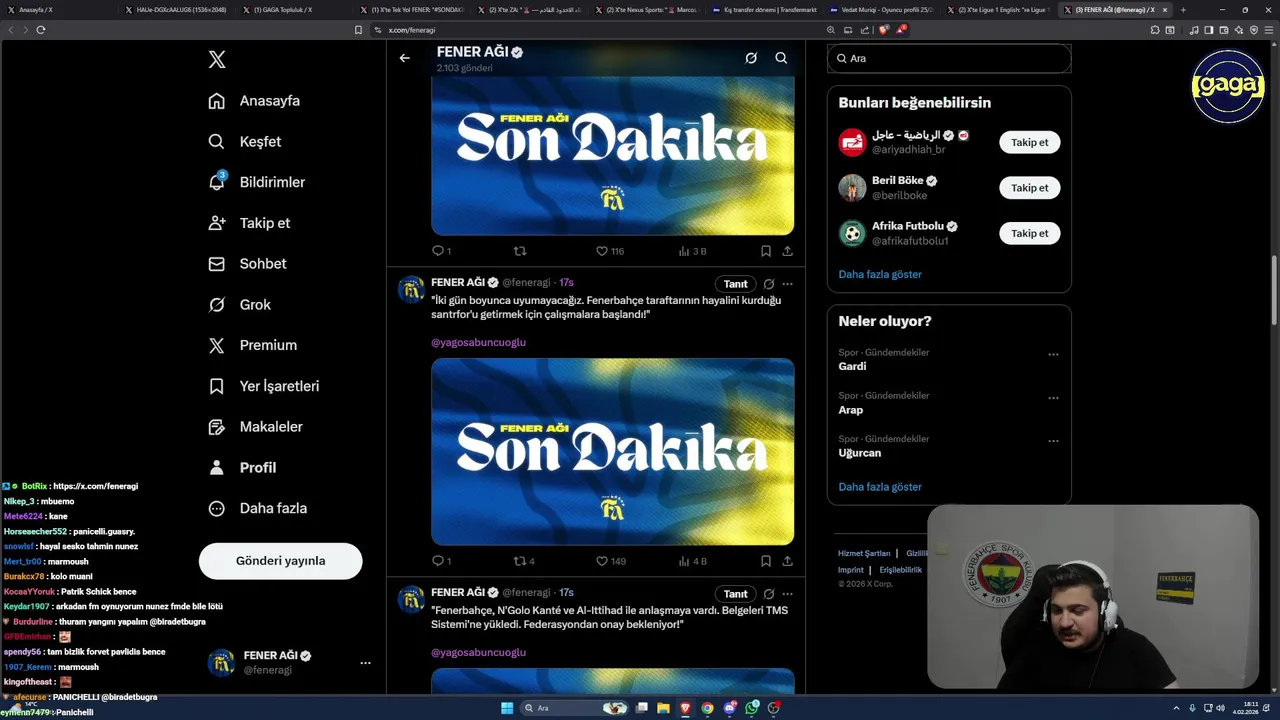This screenshot has height=720, width=1280.
Task: Click Gönderi yayınla button
Action: click(x=280, y=561)
